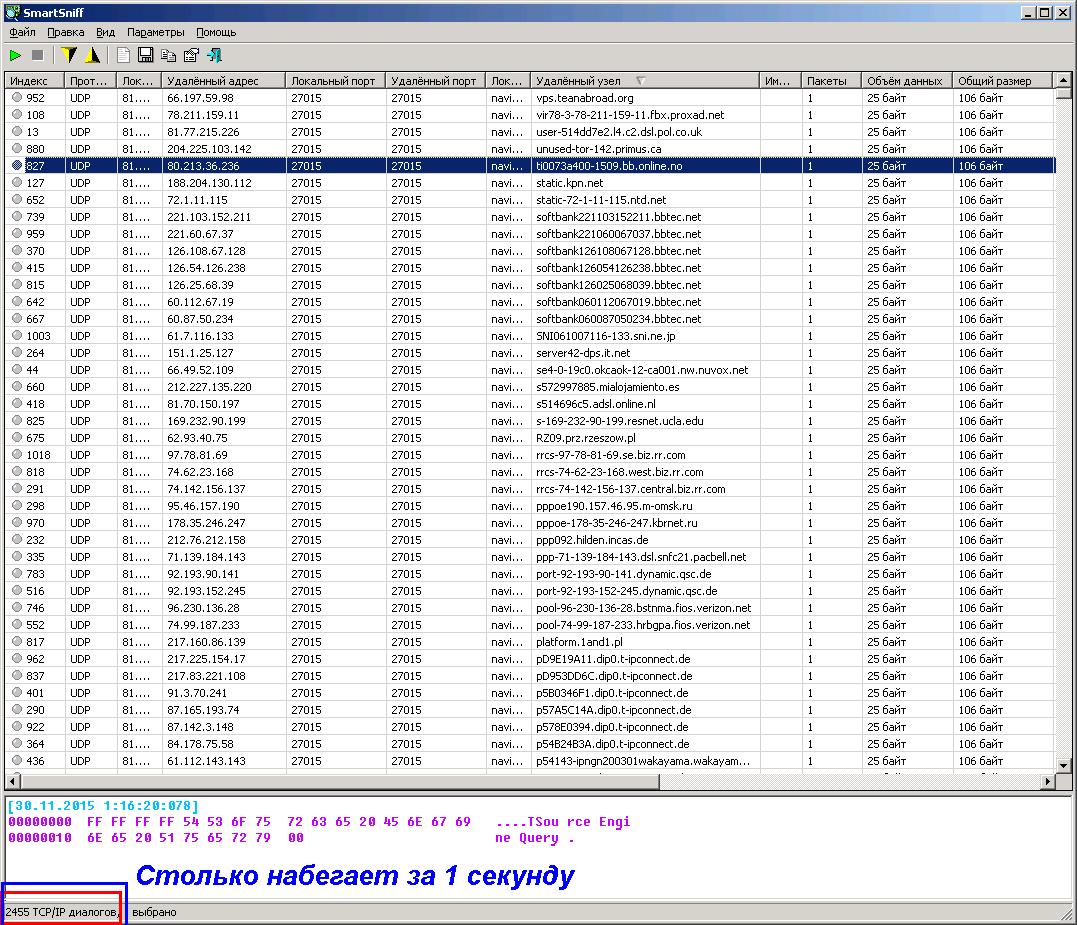The image size is (1077, 925).
Task: Select row with host static.kpn.net
Action: 530,183
